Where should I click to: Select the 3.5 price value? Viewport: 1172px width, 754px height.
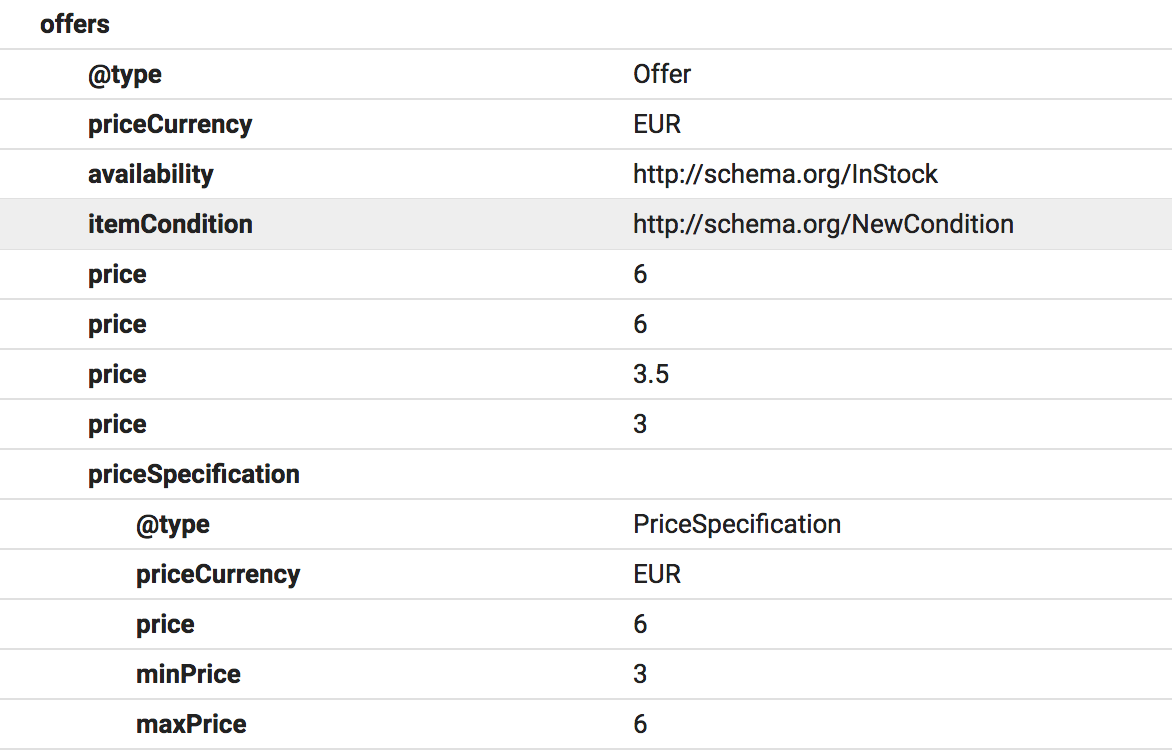(x=651, y=374)
